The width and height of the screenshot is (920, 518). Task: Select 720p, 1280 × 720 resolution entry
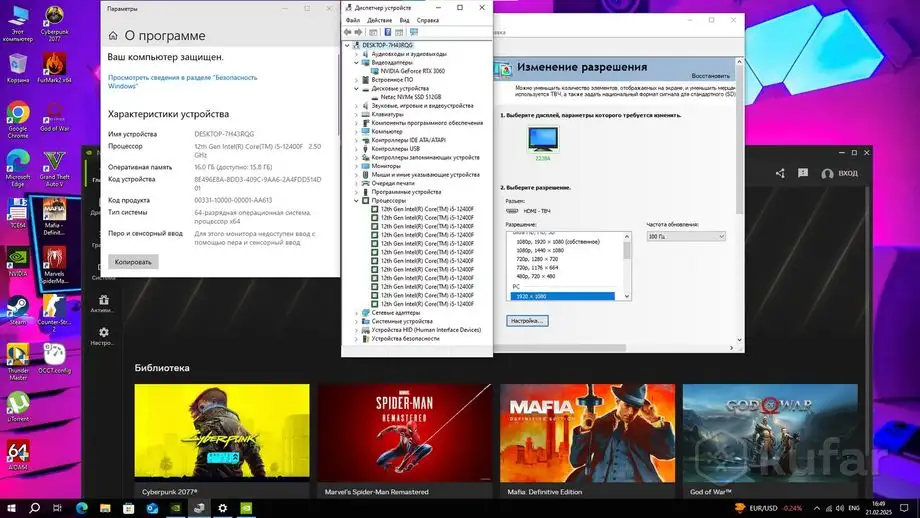537,259
